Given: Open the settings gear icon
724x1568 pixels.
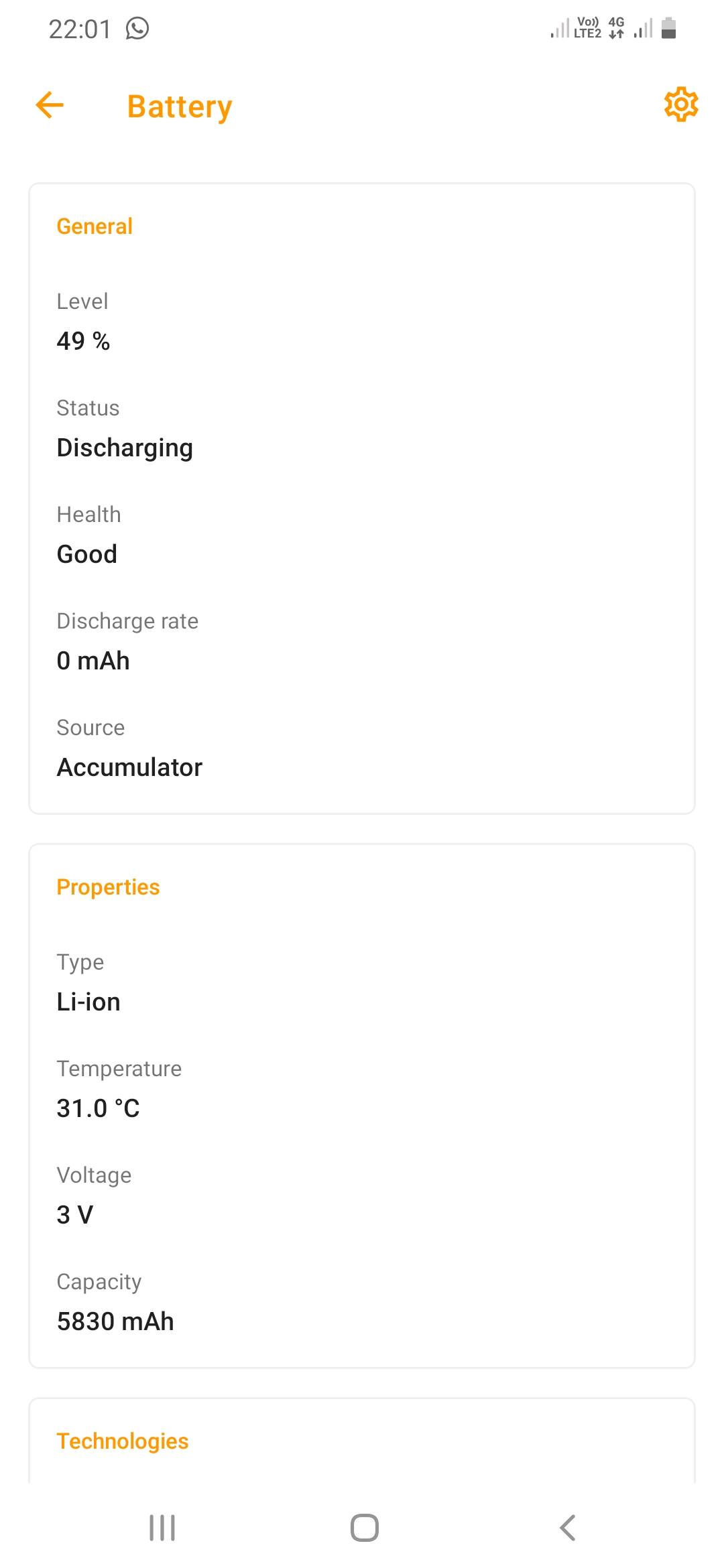Looking at the screenshot, I should click(x=680, y=105).
